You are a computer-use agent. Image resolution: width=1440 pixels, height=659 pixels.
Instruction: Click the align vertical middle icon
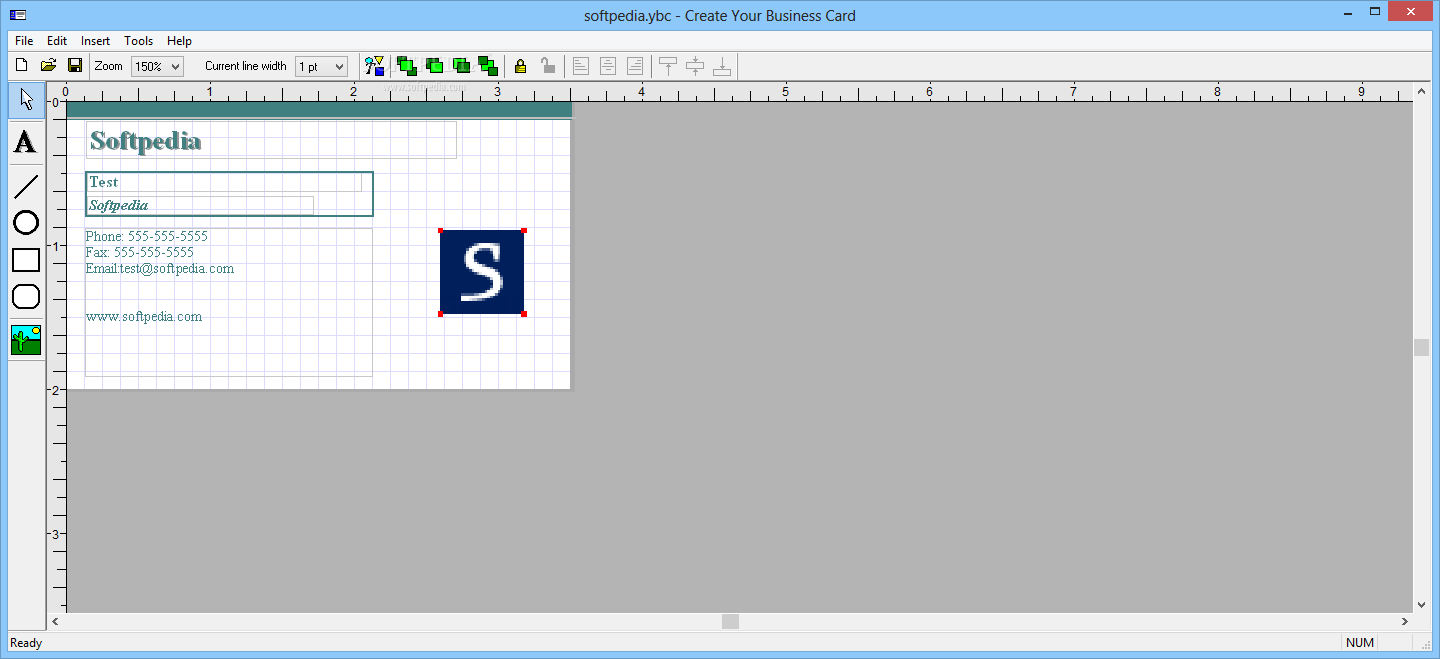[695, 66]
